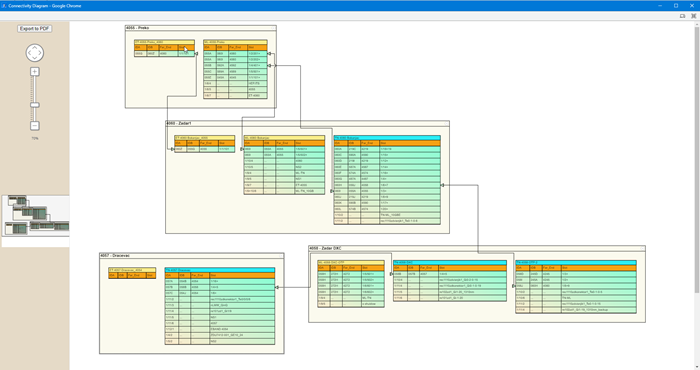Click the first icon at the top-right under the title bar
Image resolution: width=700 pixels, height=370 pixels.
(x=683, y=16)
